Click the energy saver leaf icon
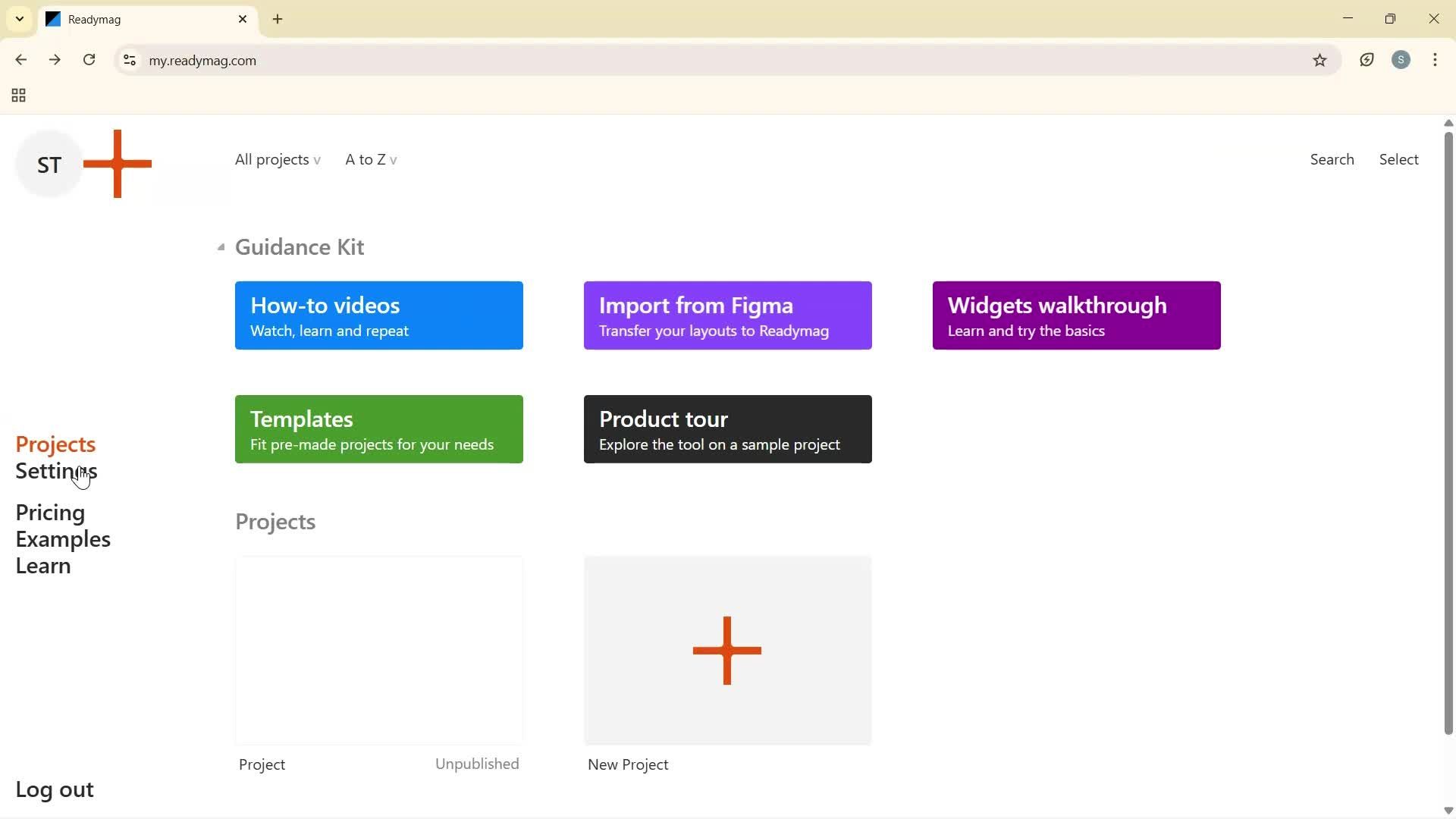The height and width of the screenshot is (819, 1456). (1367, 60)
